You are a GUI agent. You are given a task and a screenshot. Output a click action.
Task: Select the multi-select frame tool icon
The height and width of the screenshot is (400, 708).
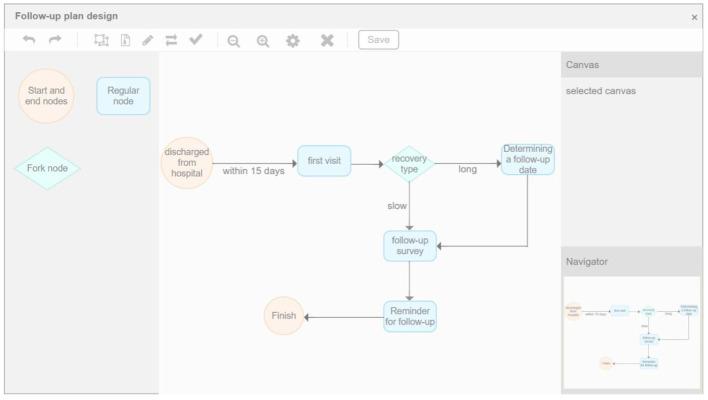101,40
